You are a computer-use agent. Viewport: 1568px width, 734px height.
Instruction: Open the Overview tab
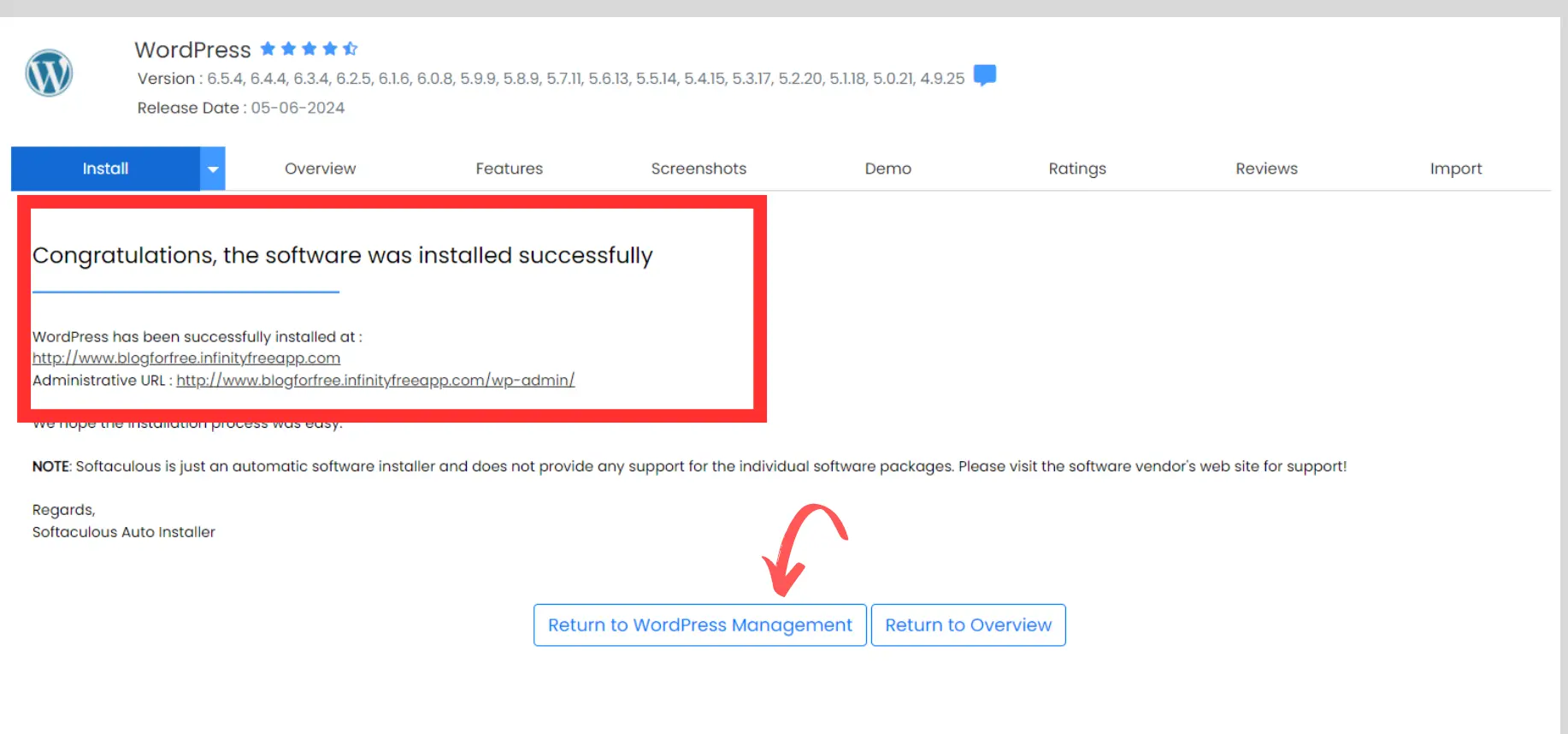point(320,169)
